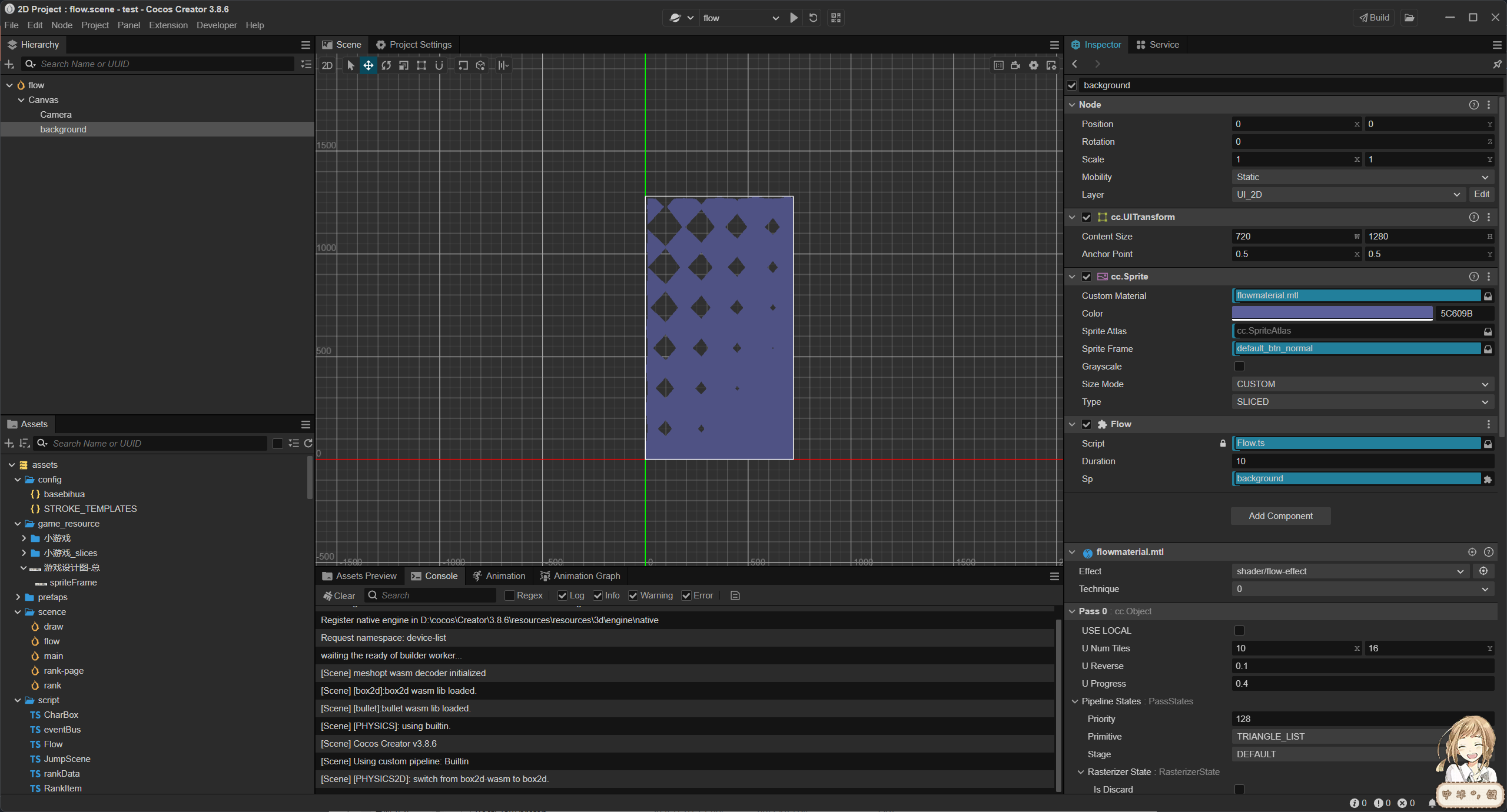The height and width of the screenshot is (812, 1507).
Task: Toggle the Regex checkbox in Console
Action: point(510,595)
